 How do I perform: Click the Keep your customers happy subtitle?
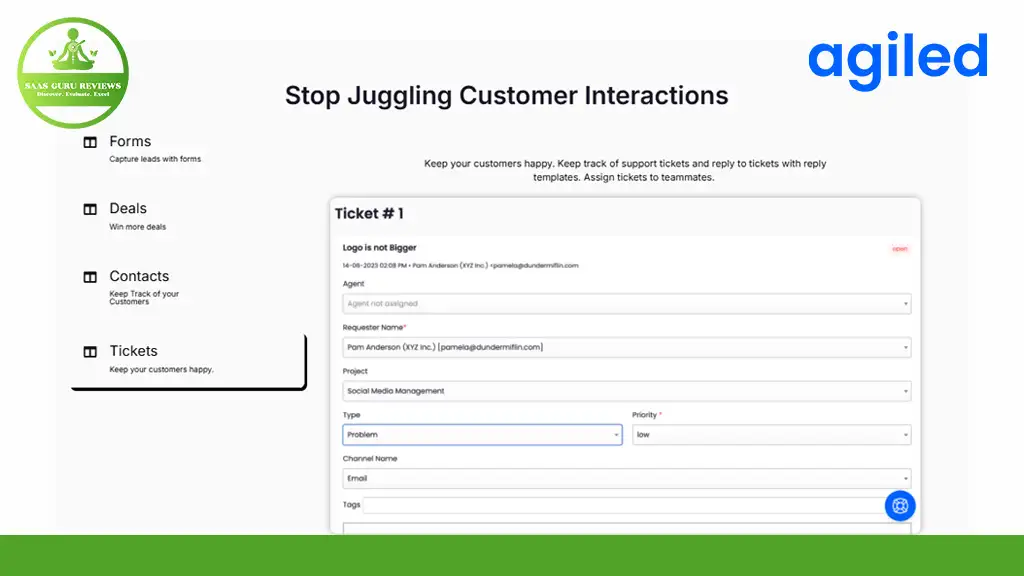pyautogui.click(x=161, y=369)
